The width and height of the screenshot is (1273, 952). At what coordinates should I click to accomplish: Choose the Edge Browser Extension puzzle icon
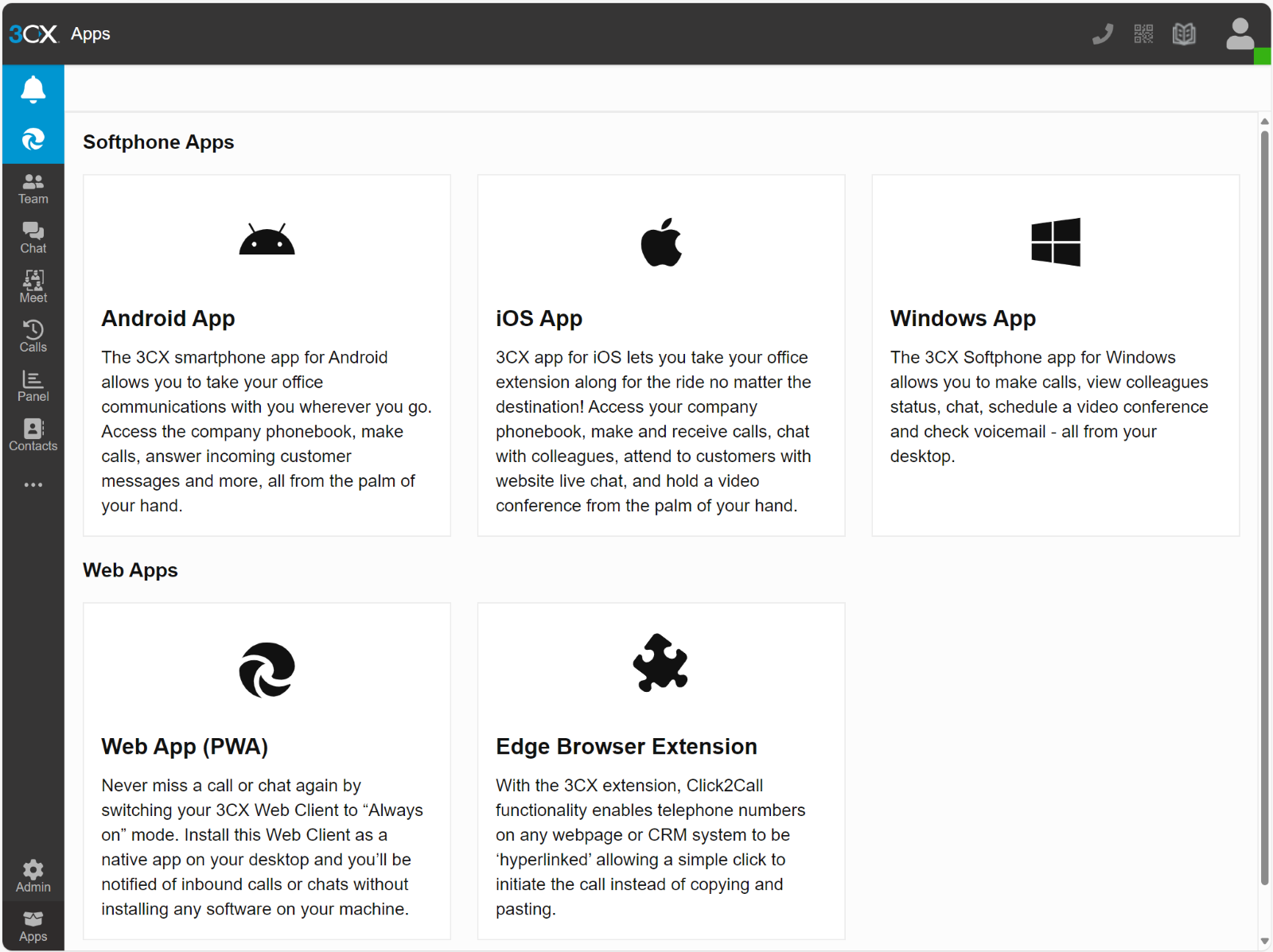point(660,663)
